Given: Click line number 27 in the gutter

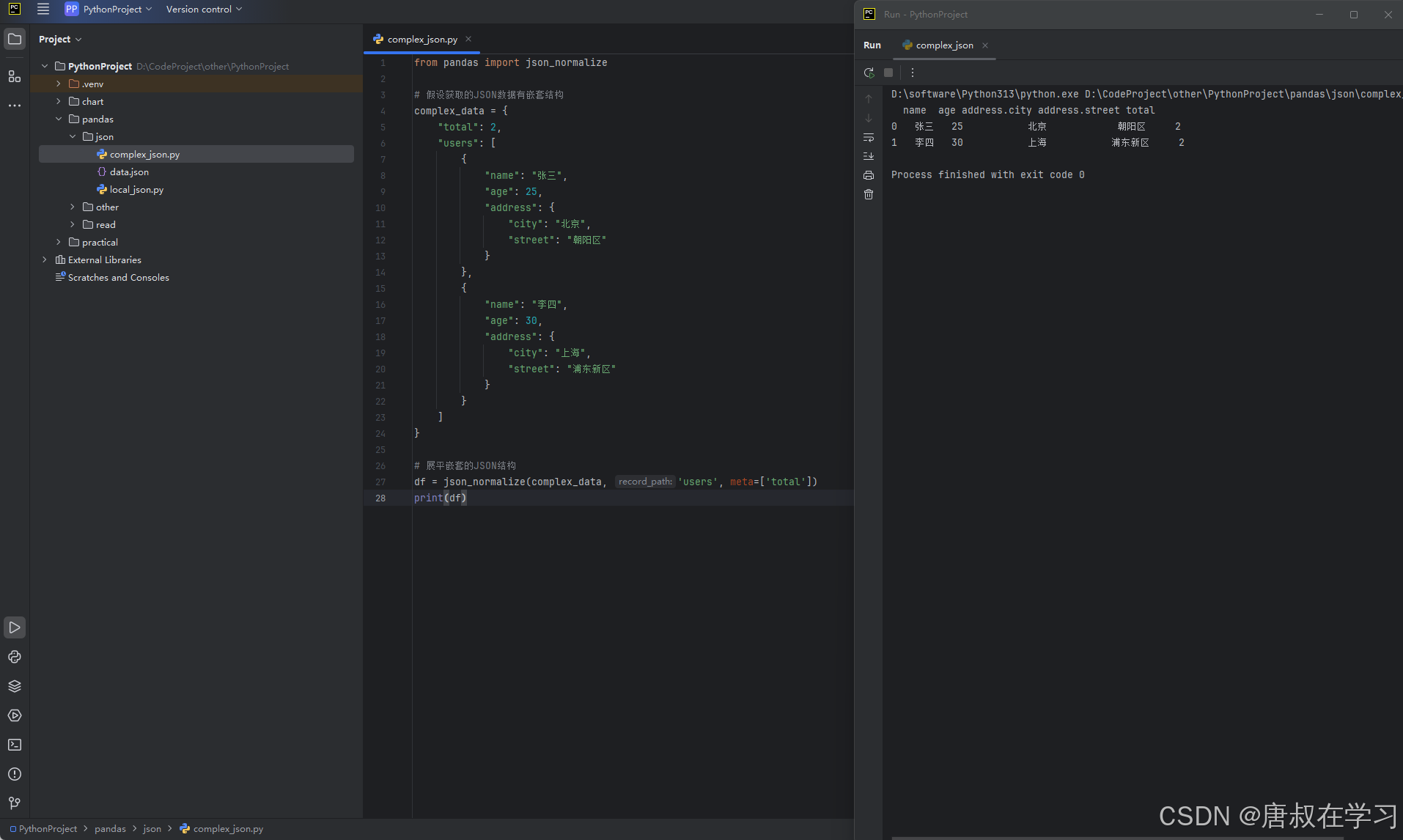Looking at the screenshot, I should click(x=380, y=482).
